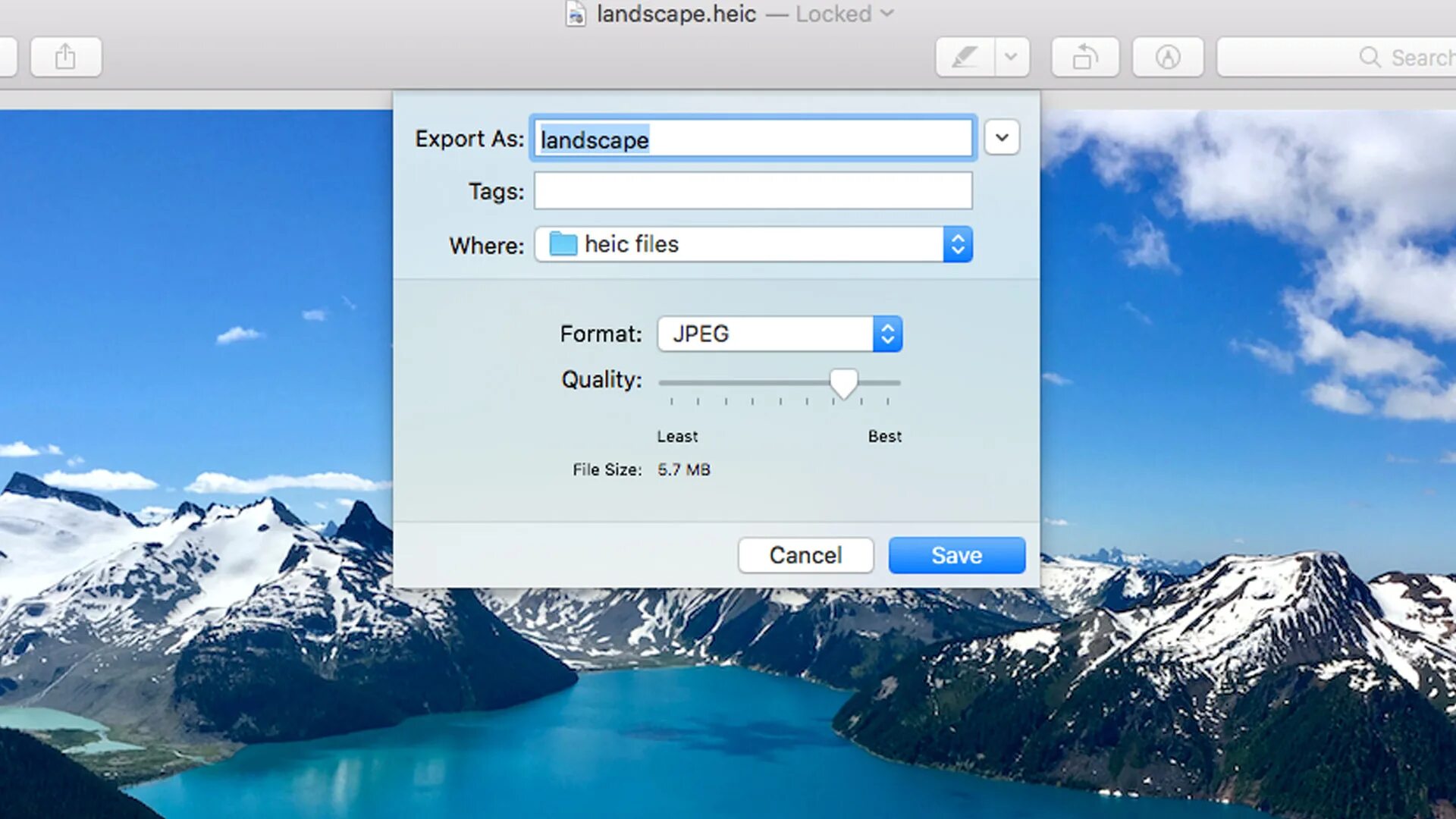The height and width of the screenshot is (819, 1456).
Task: Click the document icon in title bar
Action: 576,14
